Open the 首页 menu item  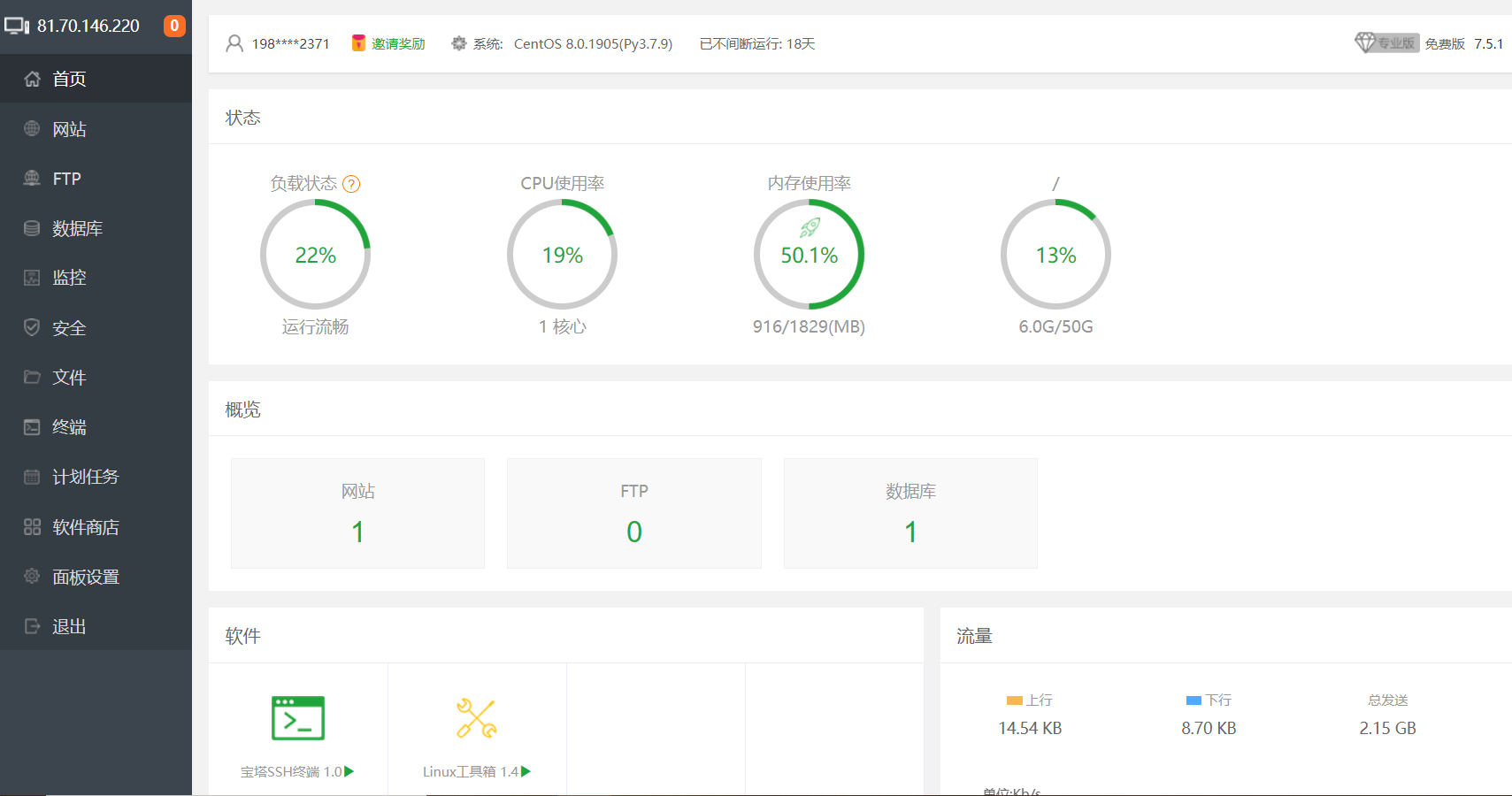pos(96,79)
